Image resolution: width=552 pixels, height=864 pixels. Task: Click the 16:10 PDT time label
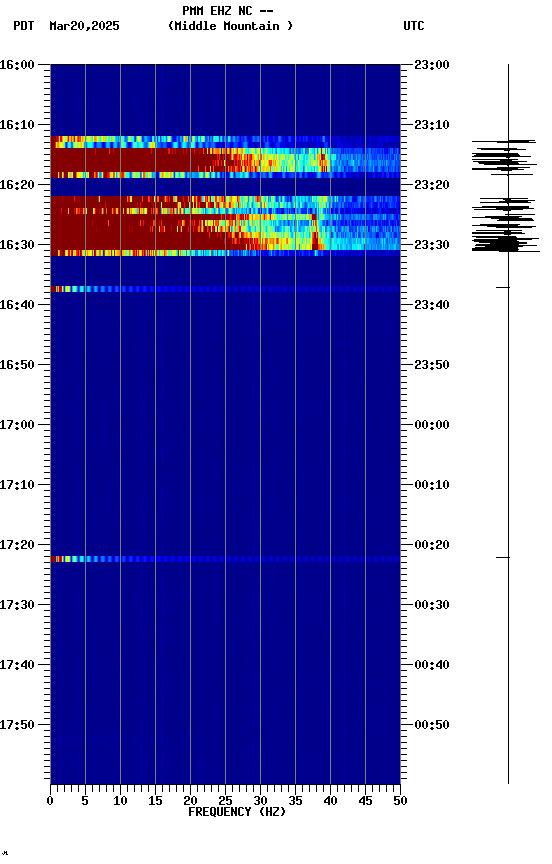click(17, 125)
